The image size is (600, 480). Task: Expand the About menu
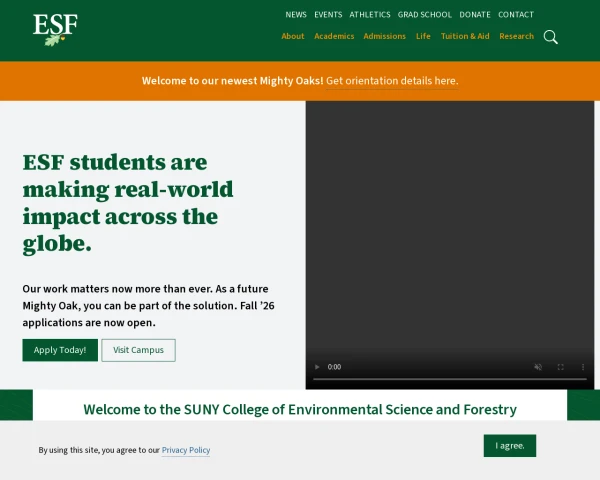click(293, 36)
